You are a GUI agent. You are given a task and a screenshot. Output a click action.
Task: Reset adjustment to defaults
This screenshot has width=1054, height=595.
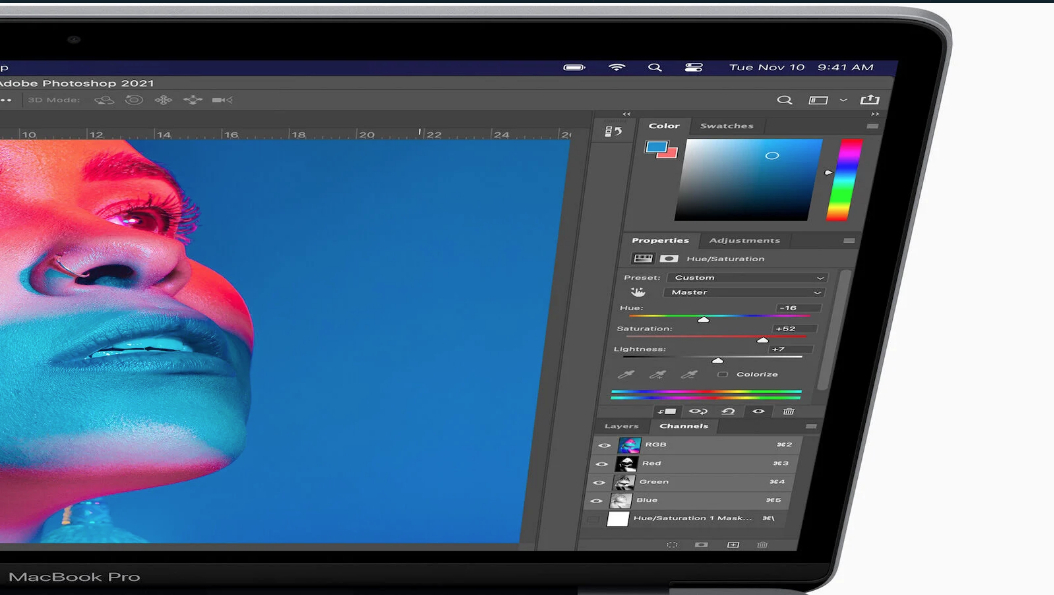coord(728,411)
